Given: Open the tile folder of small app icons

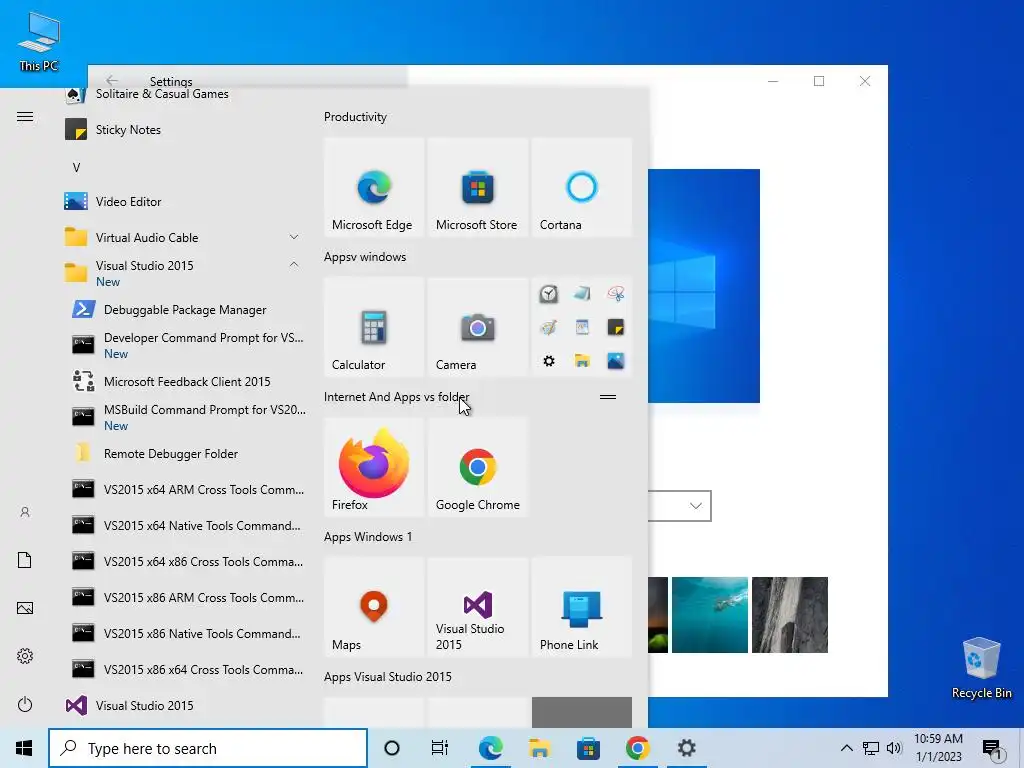Looking at the screenshot, I should [582, 327].
